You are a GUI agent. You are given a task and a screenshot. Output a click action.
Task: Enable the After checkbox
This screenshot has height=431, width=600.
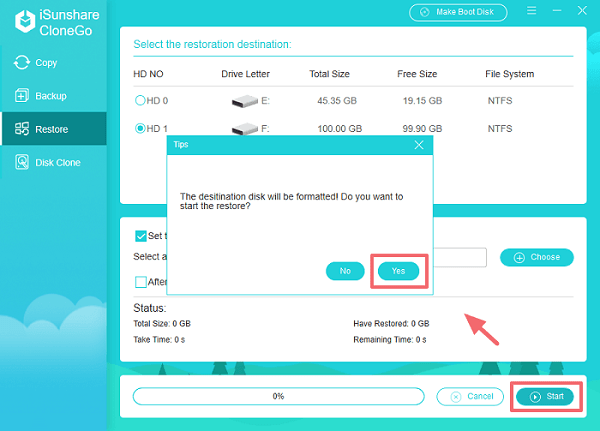141,282
